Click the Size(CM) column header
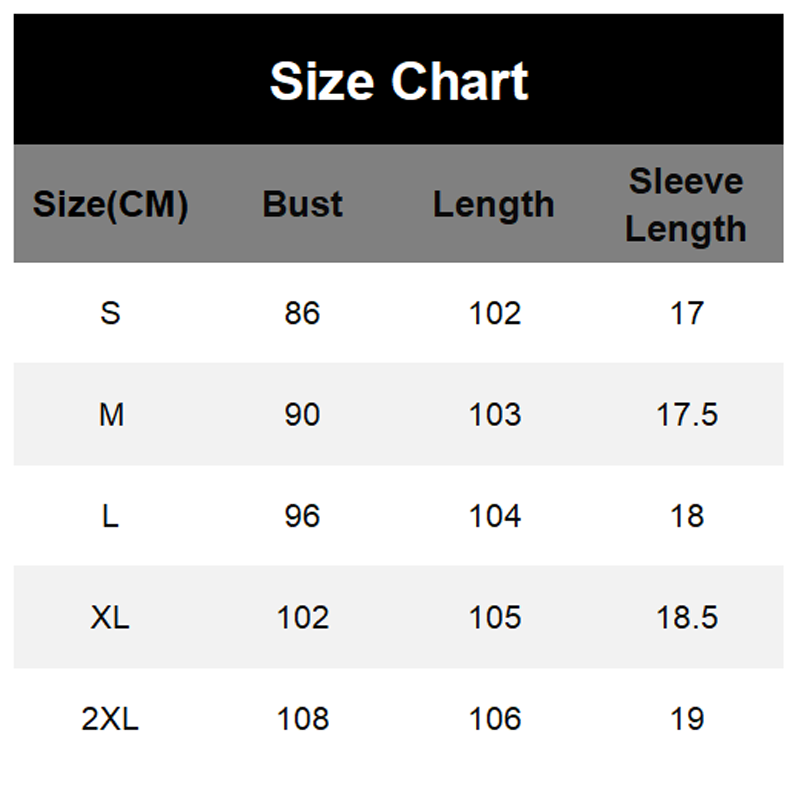The width and height of the screenshot is (800, 800). click(x=110, y=205)
